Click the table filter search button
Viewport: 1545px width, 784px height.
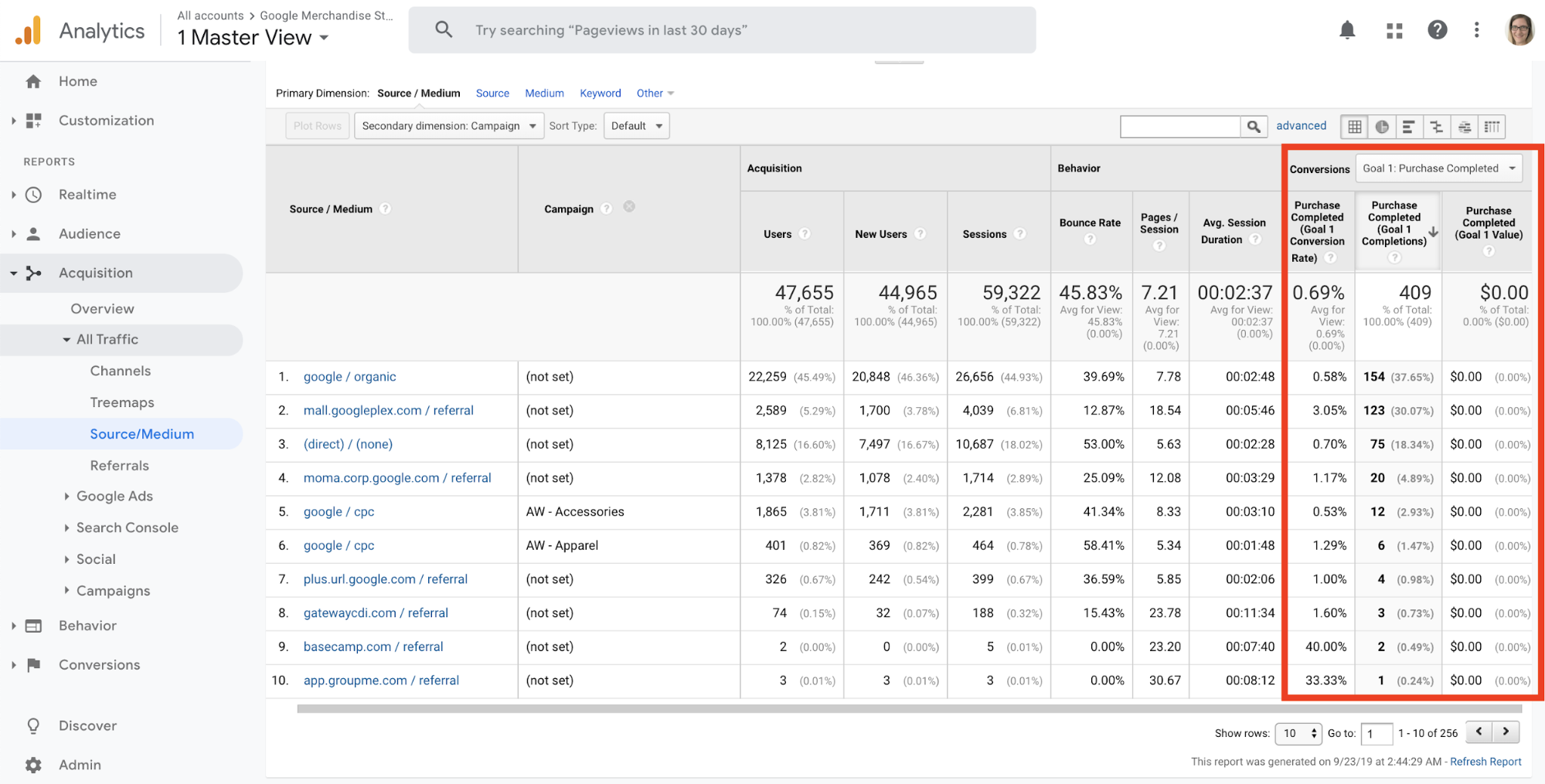pyautogui.click(x=1254, y=127)
